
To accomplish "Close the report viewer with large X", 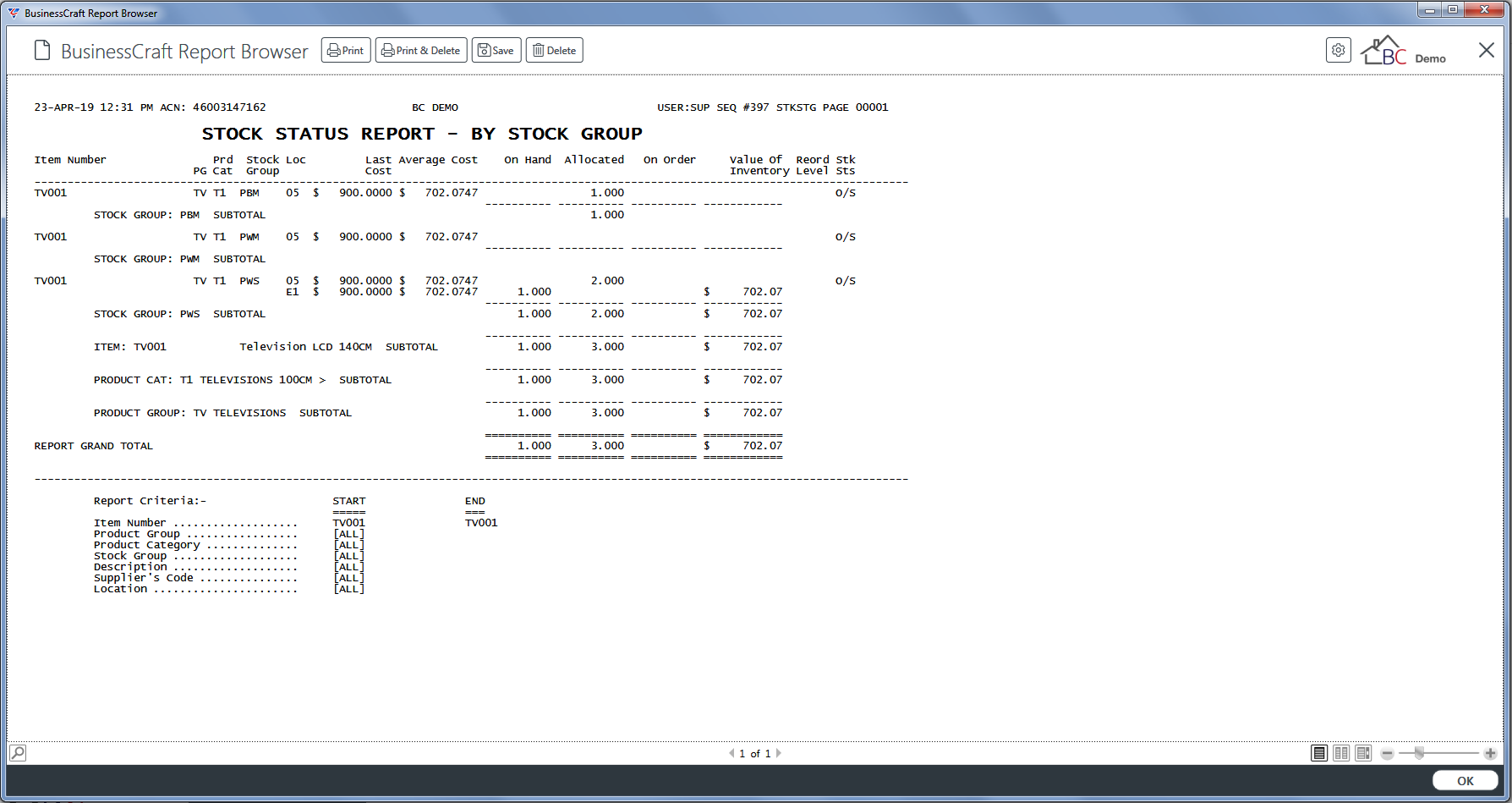I will tap(1487, 50).
